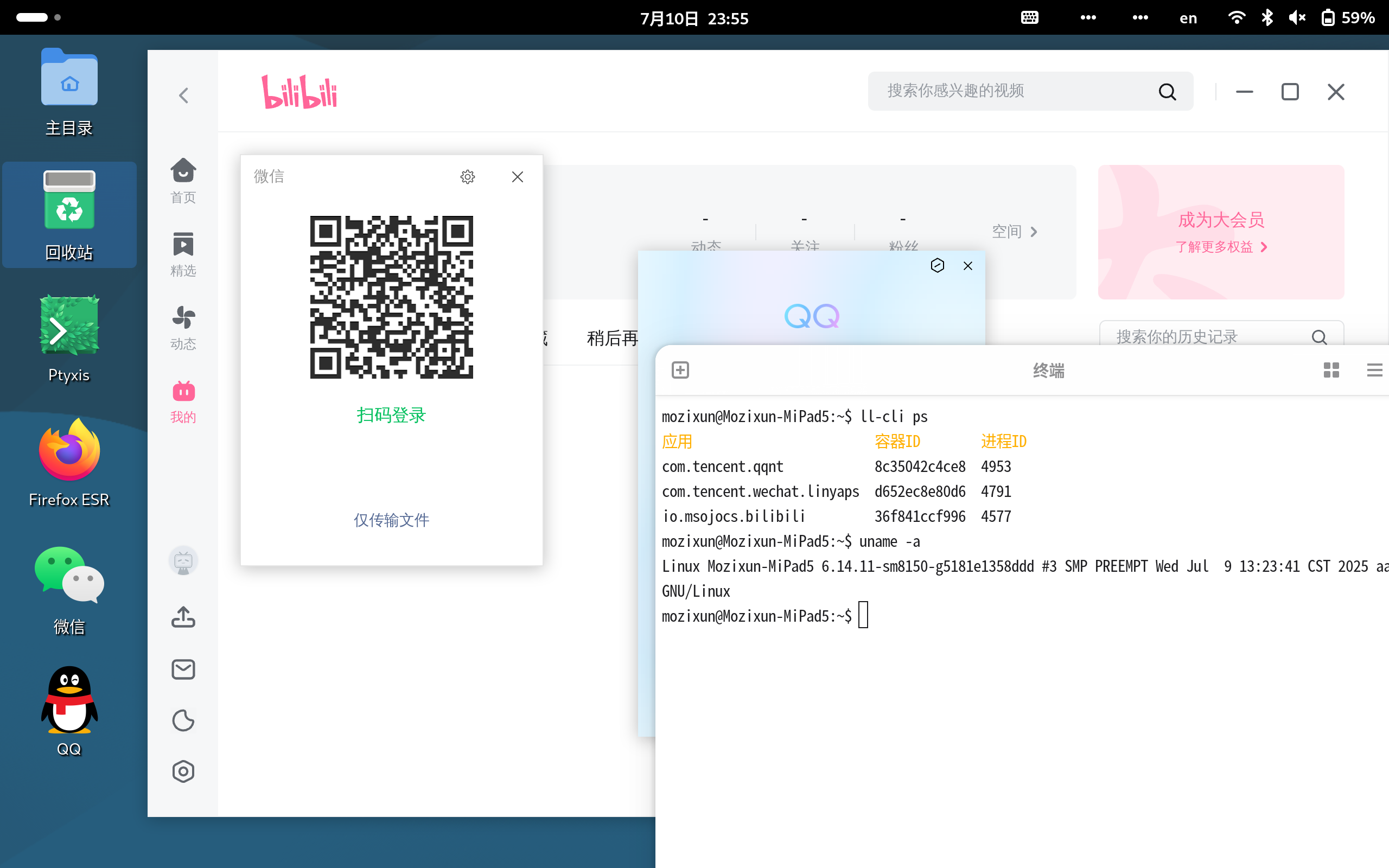
Task: Click 扫码登录 text in WeChat window
Action: 391,415
